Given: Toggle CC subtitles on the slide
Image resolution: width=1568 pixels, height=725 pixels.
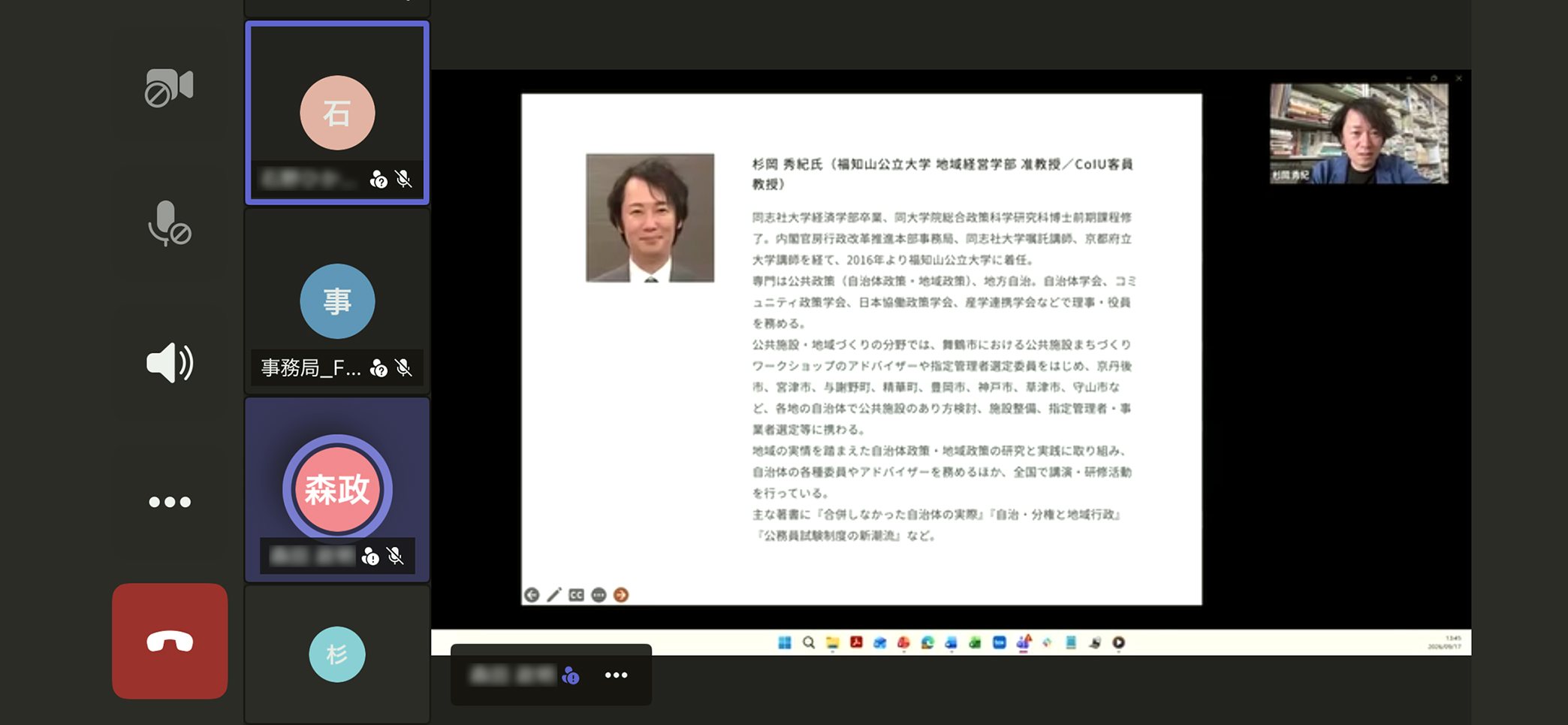Looking at the screenshot, I should pos(576,595).
